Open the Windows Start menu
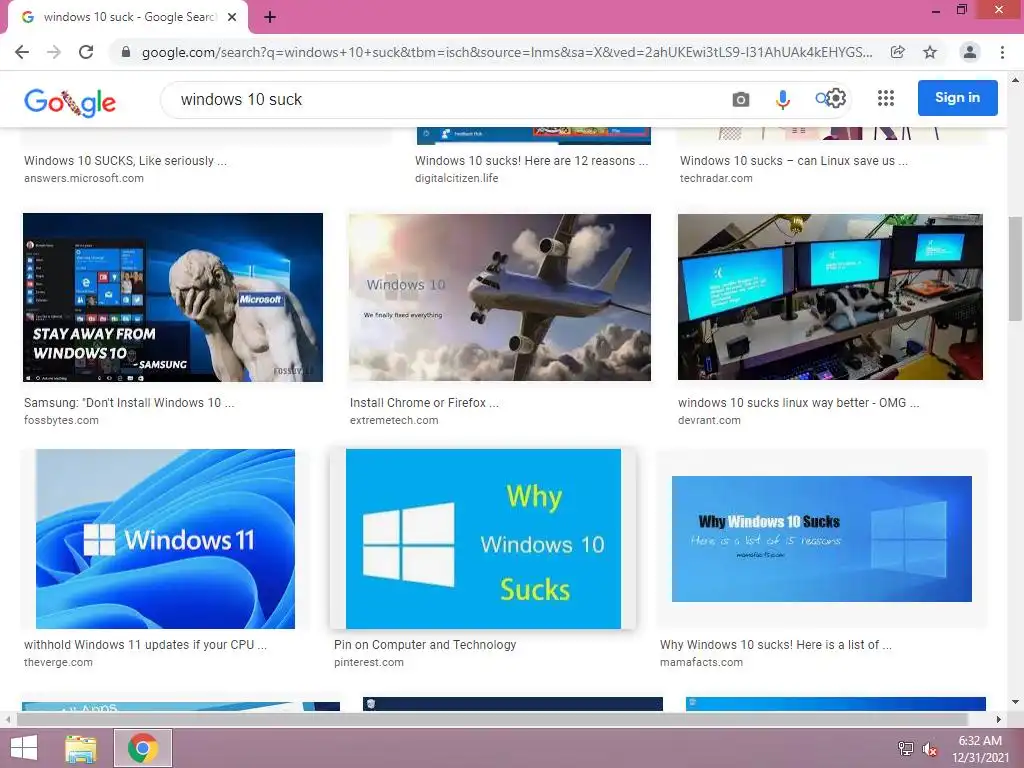 [x=24, y=748]
